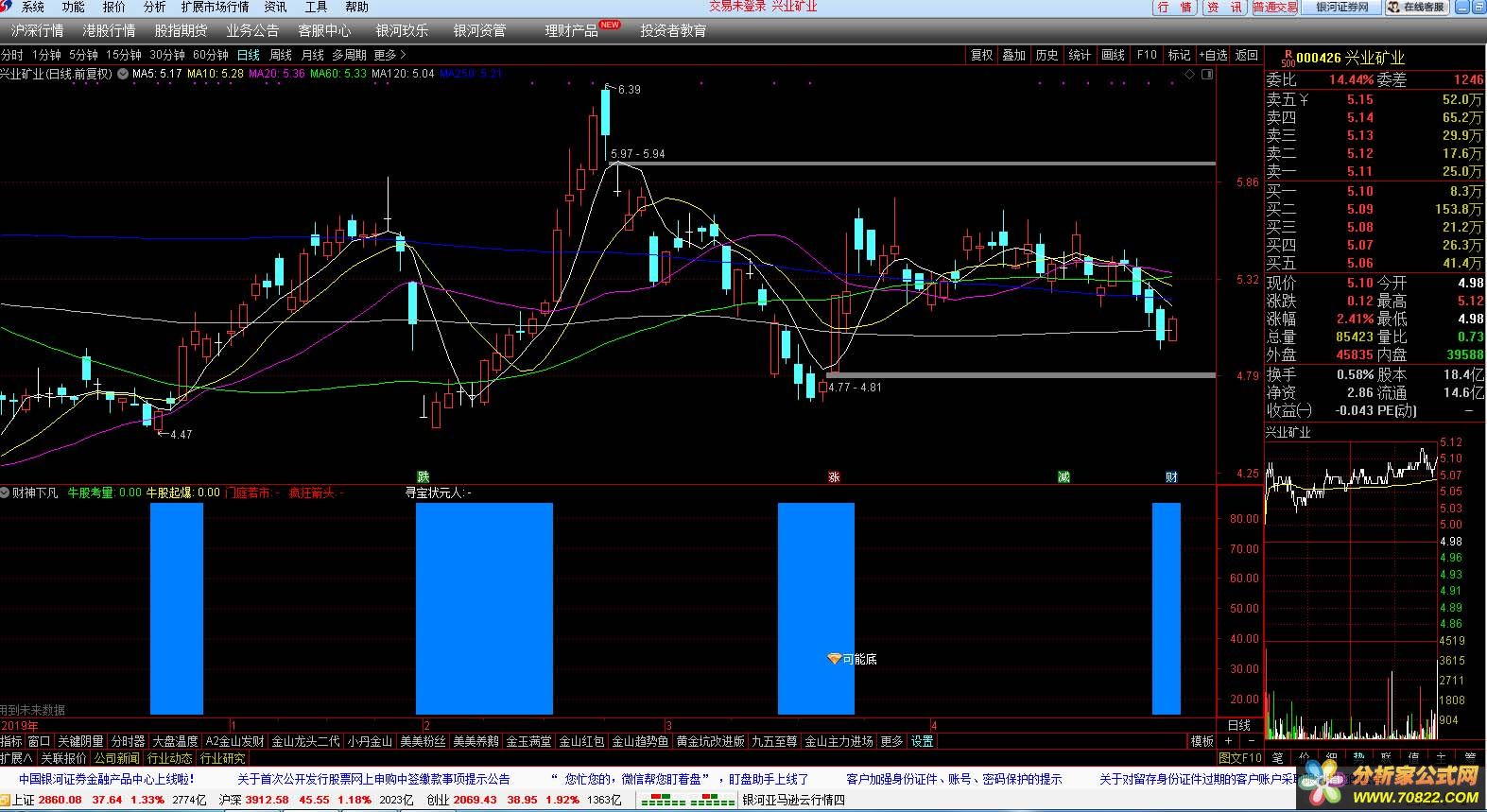Select the 5分钟 chart period
The height and width of the screenshot is (812, 1487).
click(83, 55)
